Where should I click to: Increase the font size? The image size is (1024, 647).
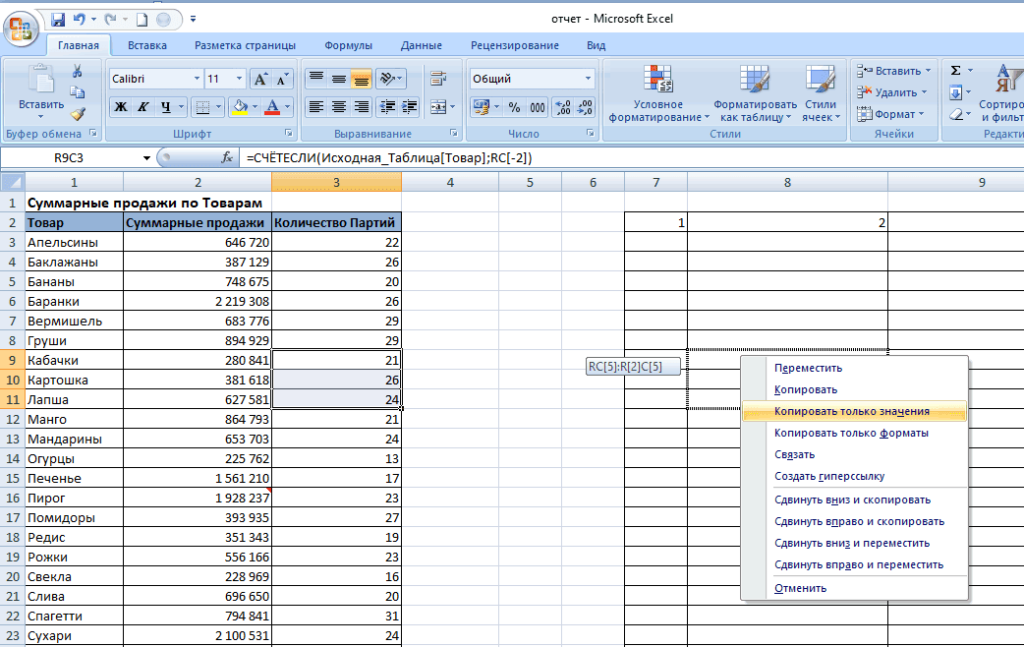pyautogui.click(x=260, y=79)
